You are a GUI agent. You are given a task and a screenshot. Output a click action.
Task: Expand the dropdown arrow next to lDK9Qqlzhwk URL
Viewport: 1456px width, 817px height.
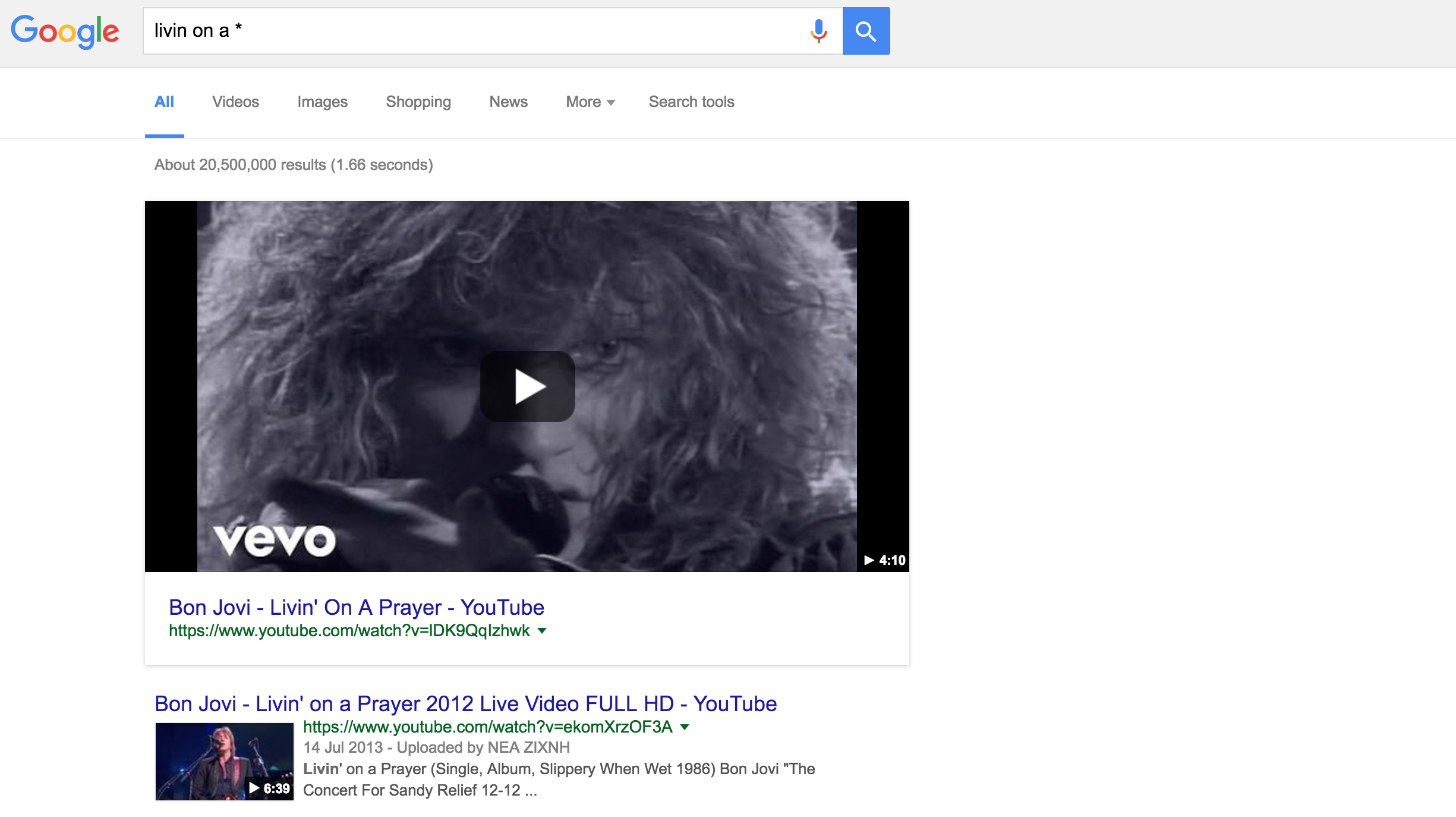[542, 631]
